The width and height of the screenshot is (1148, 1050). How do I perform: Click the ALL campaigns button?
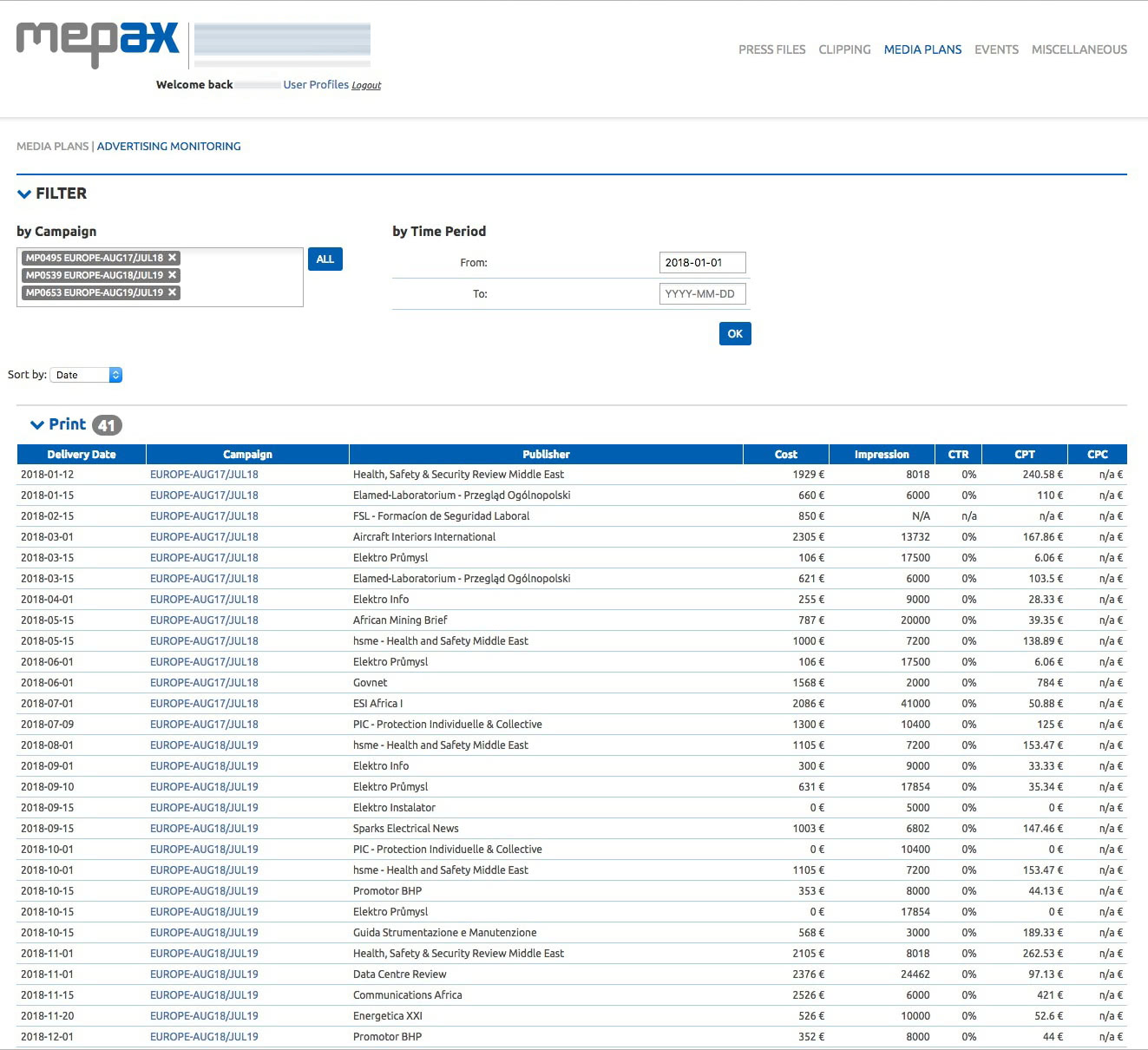click(325, 259)
